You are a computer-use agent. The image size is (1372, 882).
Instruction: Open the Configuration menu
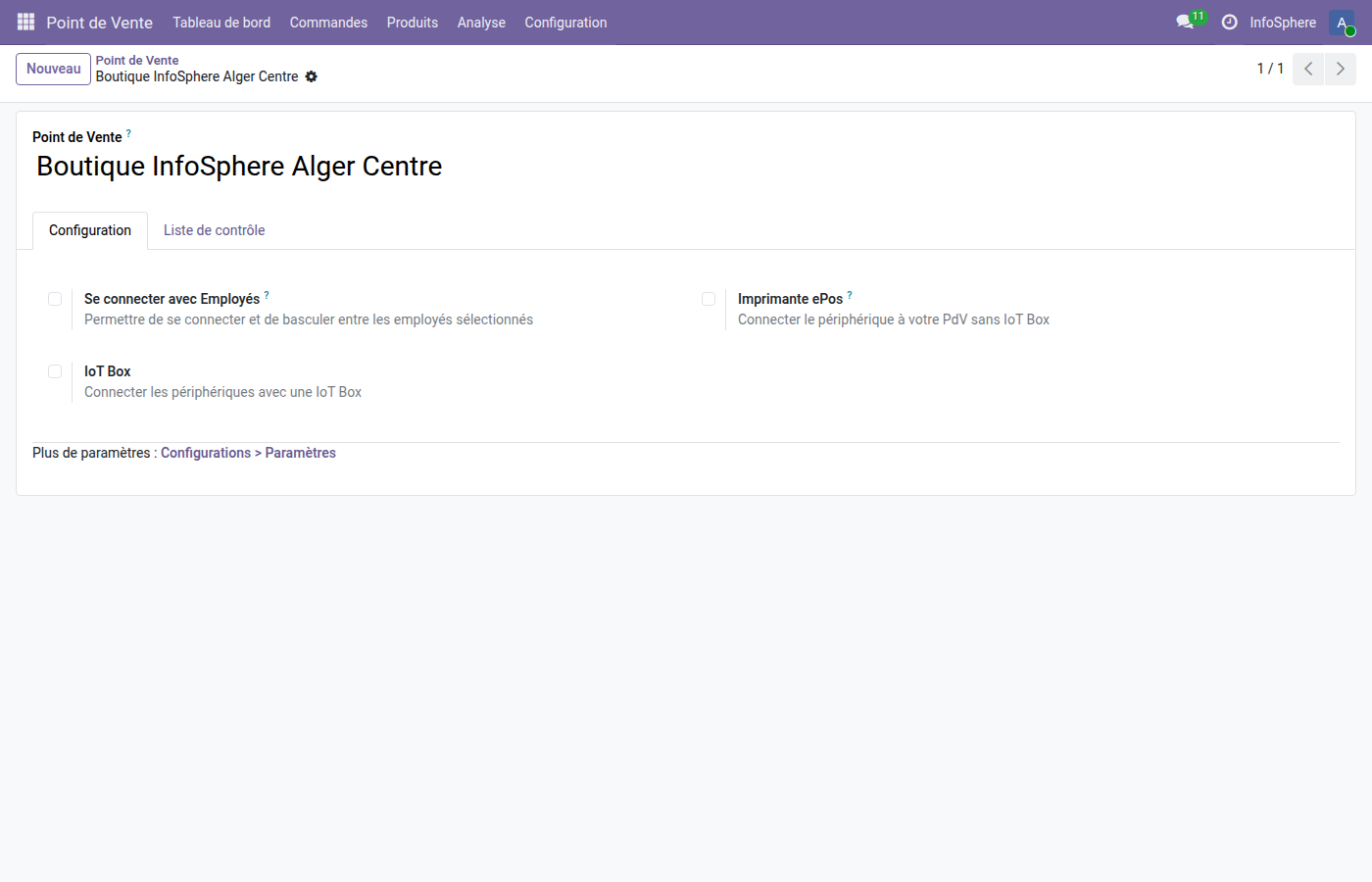click(x=565, y=22)
